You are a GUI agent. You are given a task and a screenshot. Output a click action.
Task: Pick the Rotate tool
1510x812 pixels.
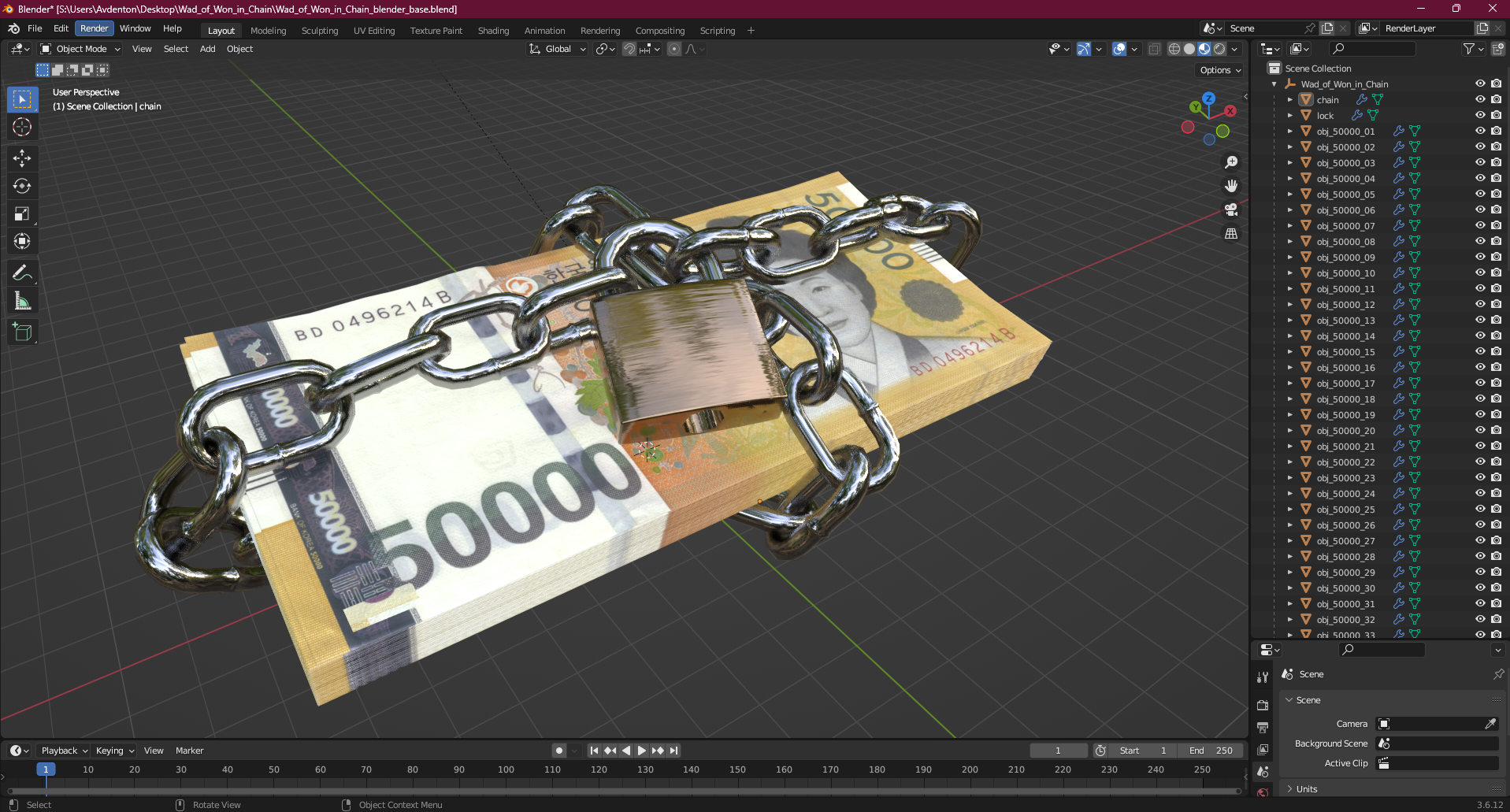point(22,186)
